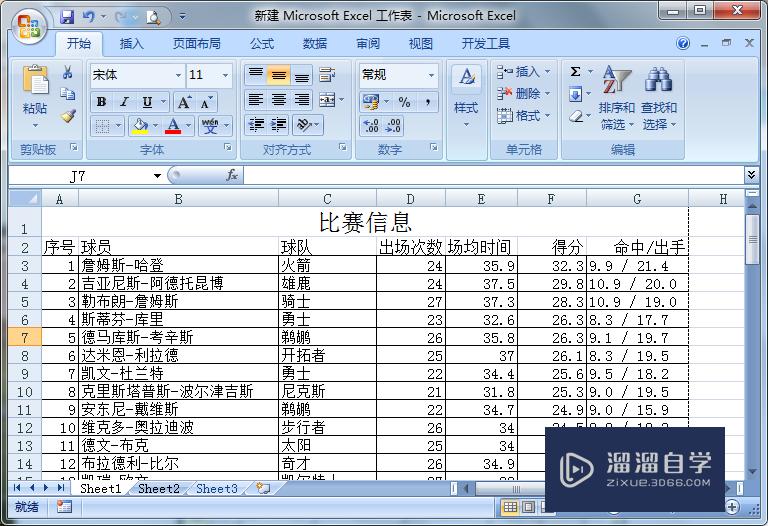Switch to the Sheet2 worksheet tab
The height and width of the screenshot is (526, 768).
point(159,488)
